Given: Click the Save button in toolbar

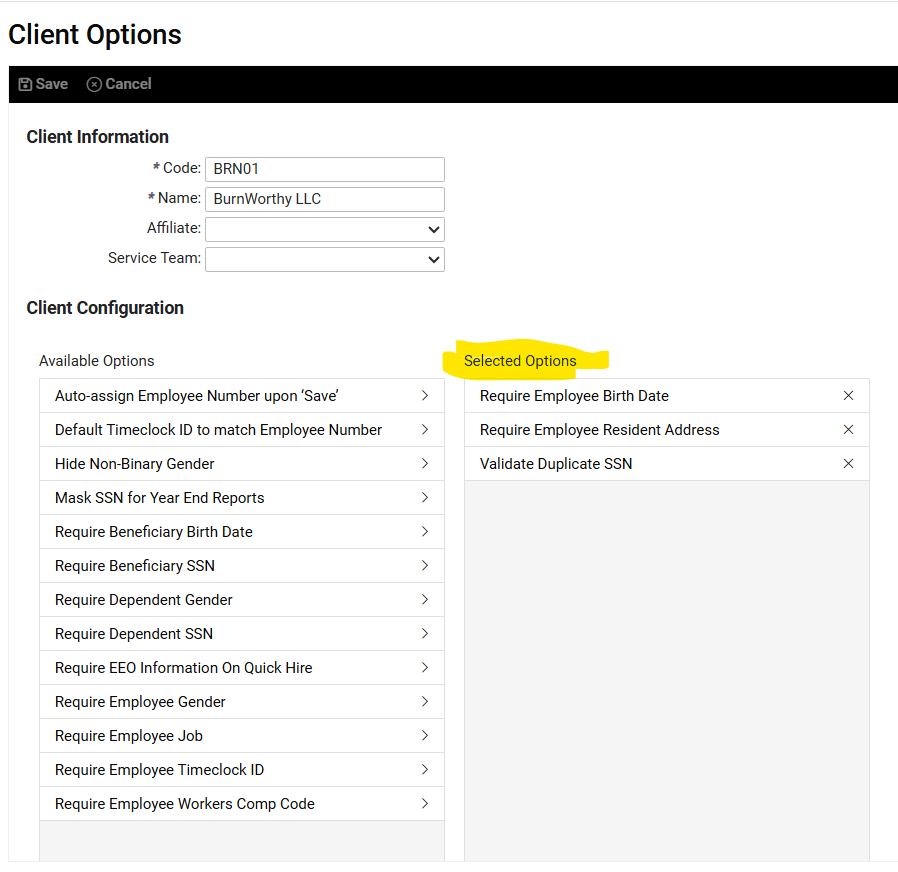Looking at the screenshot, I should click(43, 84).
